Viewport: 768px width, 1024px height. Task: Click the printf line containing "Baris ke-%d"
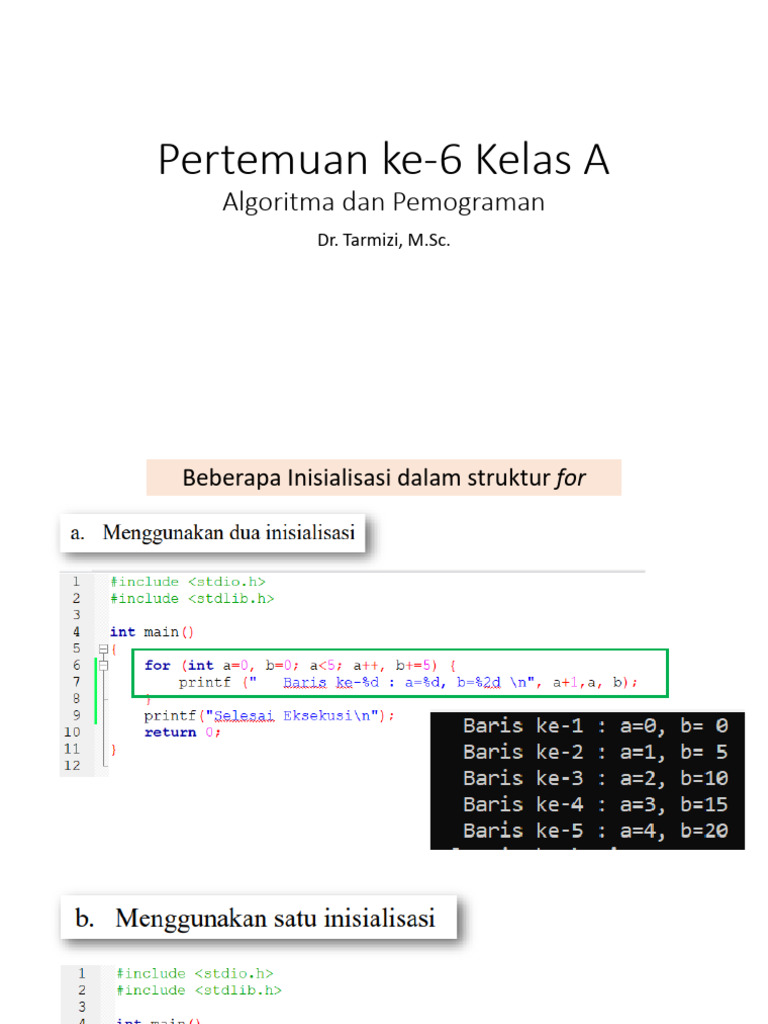click(x=408, y=682)
